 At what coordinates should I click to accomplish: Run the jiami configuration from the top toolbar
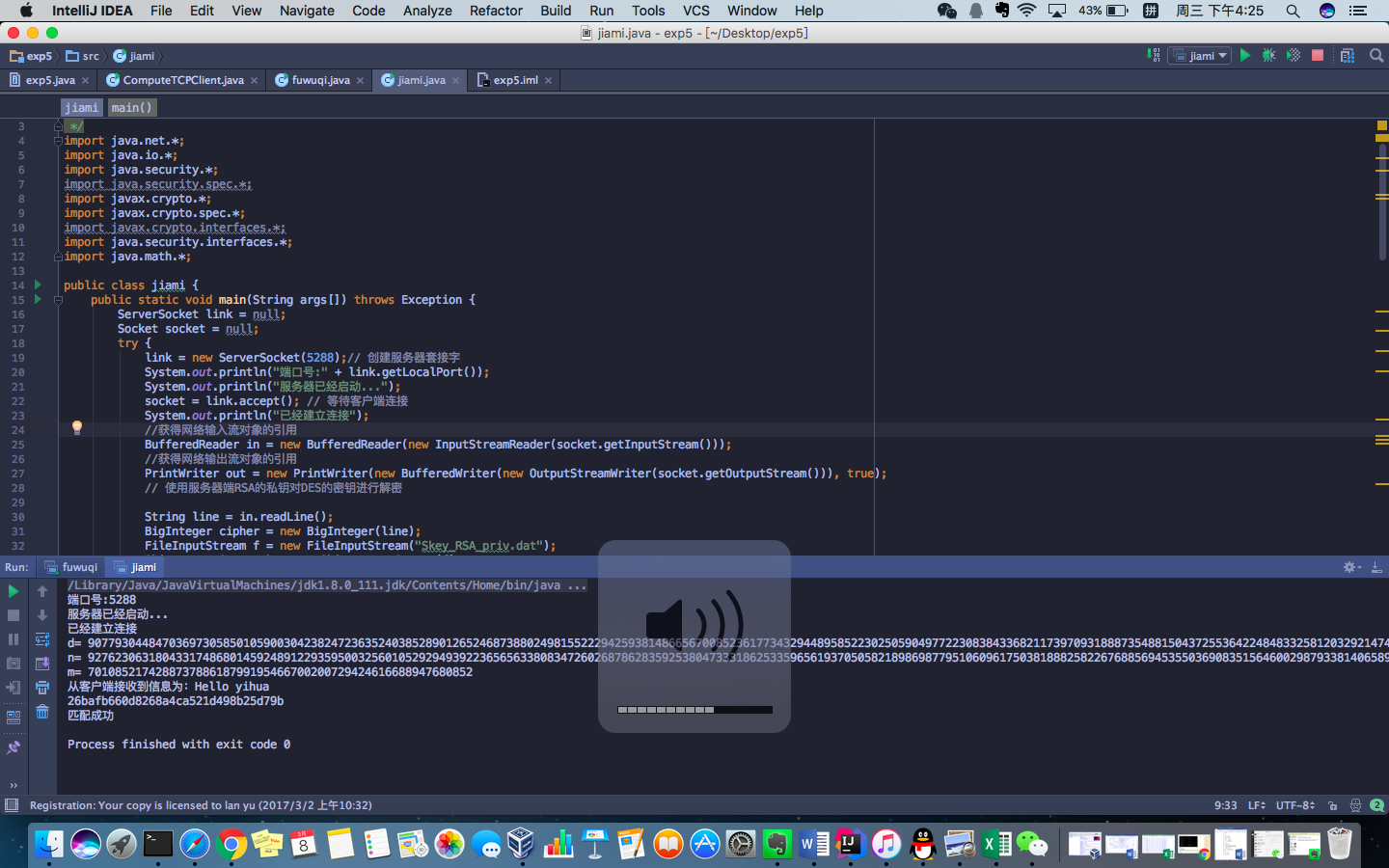[1245, 55]
